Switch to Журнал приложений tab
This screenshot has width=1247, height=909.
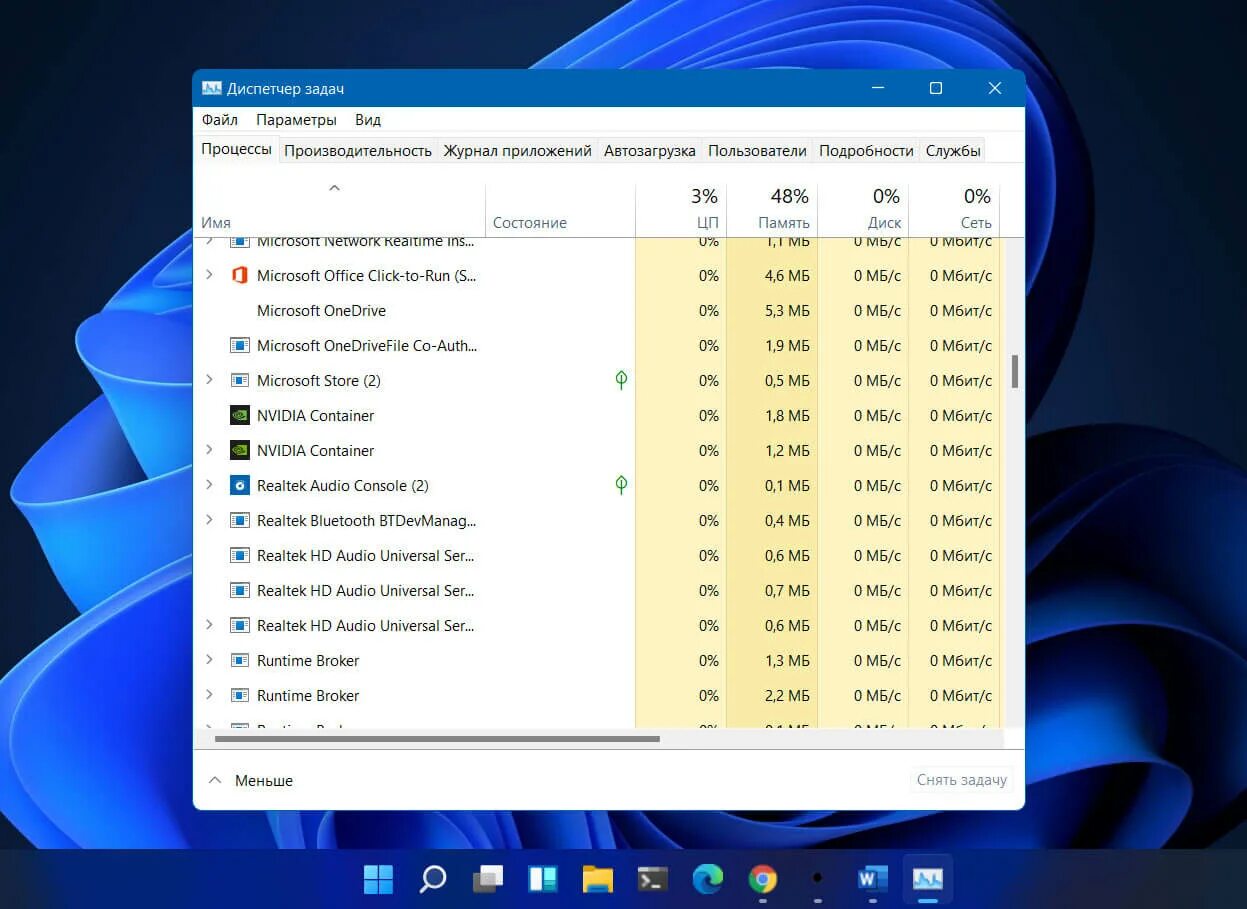pos(517,151)
